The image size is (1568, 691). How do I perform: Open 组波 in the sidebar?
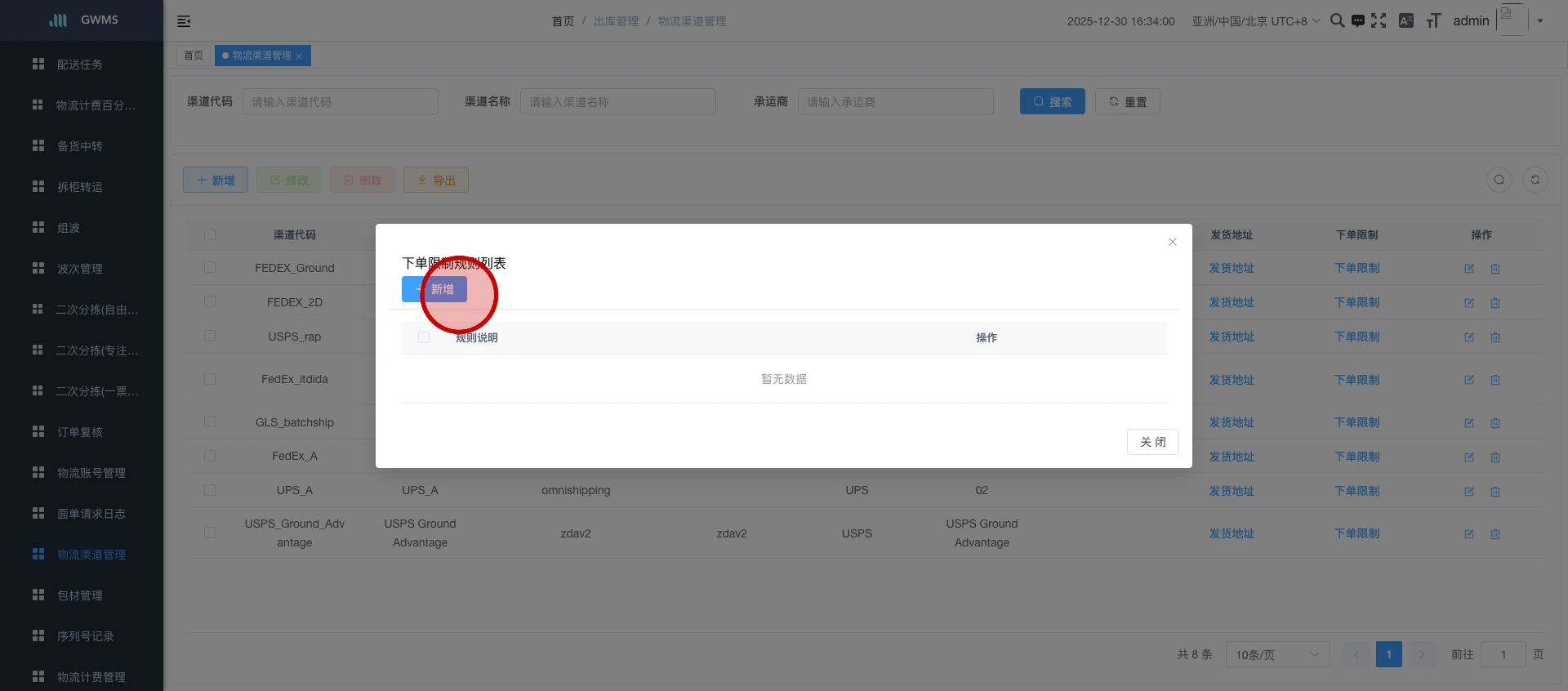coord(82,228)
